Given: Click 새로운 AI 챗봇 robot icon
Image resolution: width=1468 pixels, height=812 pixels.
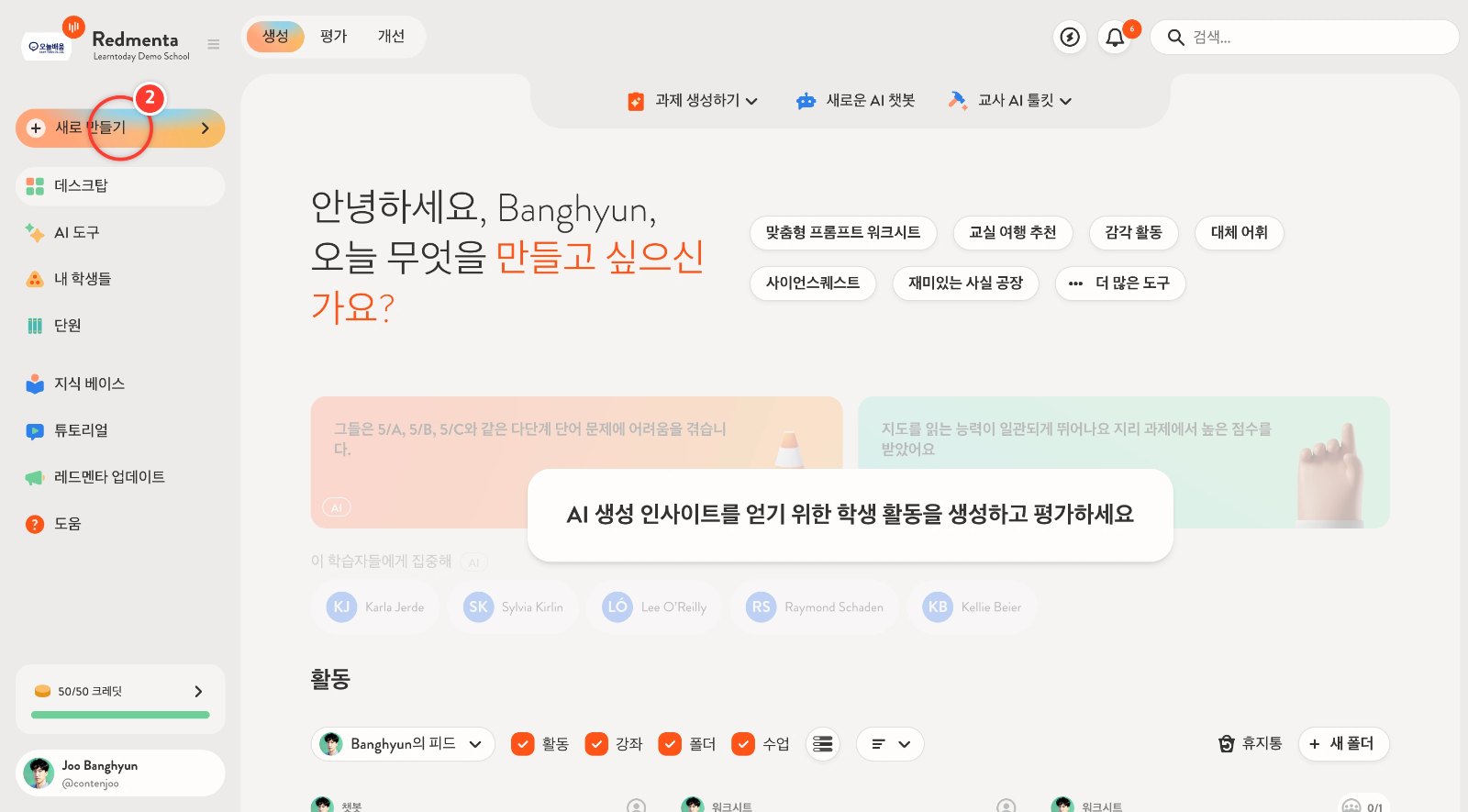Looking at the screenshot, I should 806,101.
